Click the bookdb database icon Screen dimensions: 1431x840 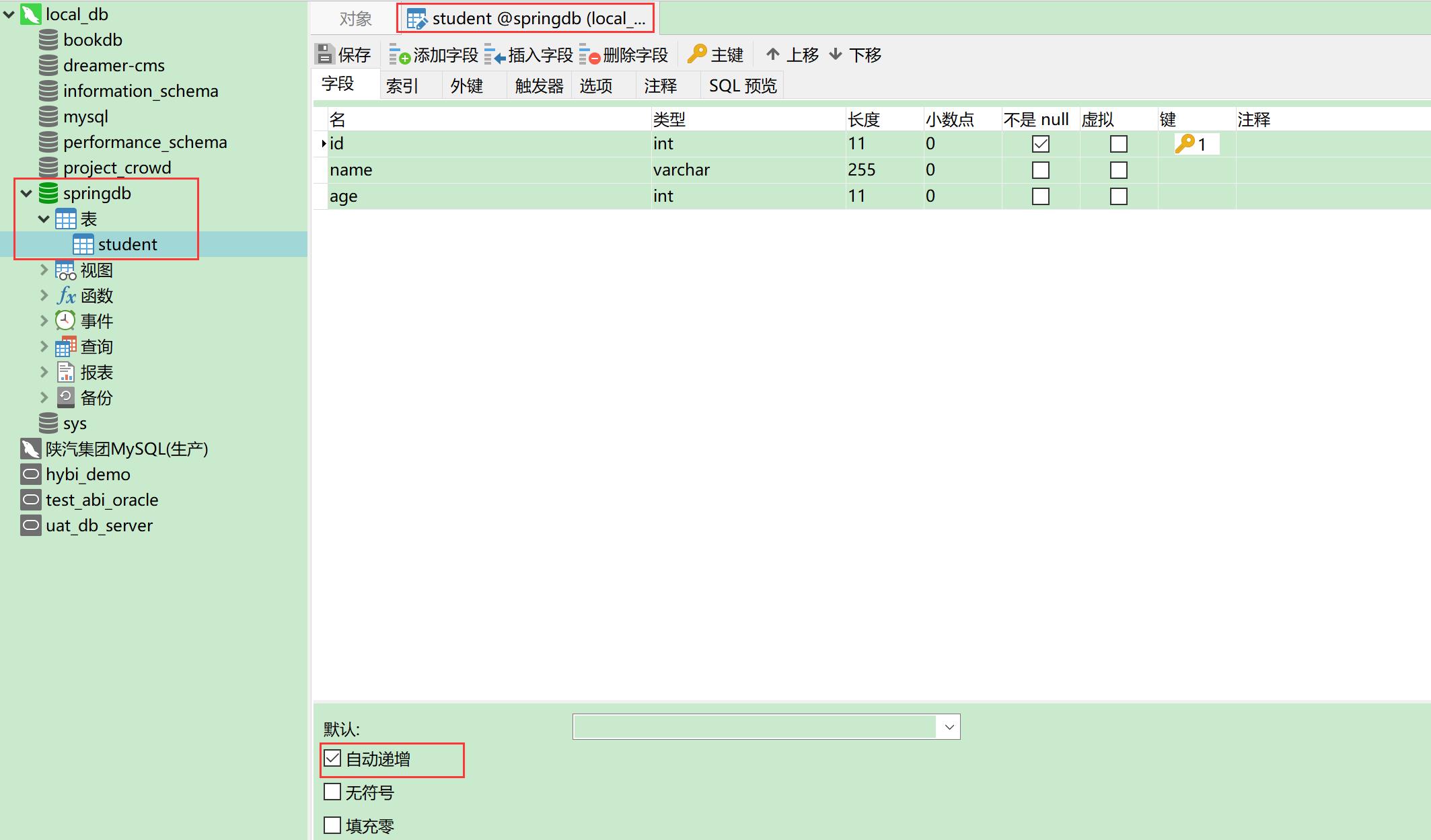[48, 40]
